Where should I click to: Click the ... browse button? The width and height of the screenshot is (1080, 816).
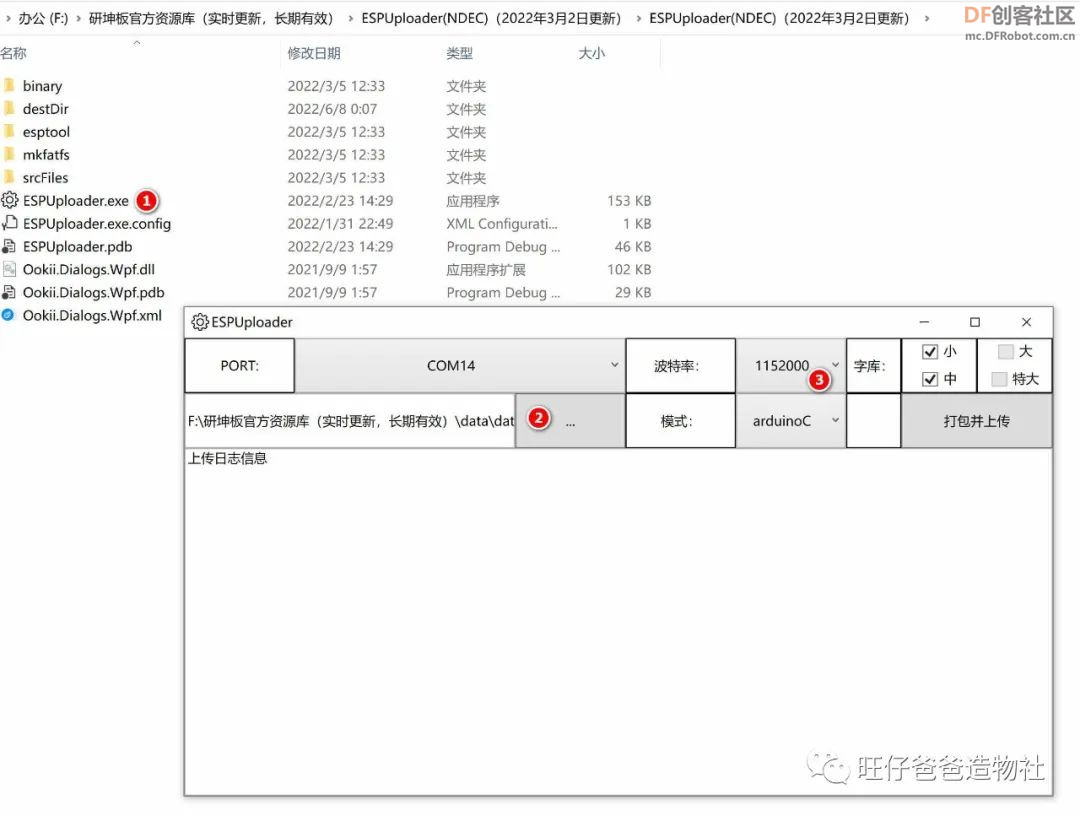(x=570, y=421)
